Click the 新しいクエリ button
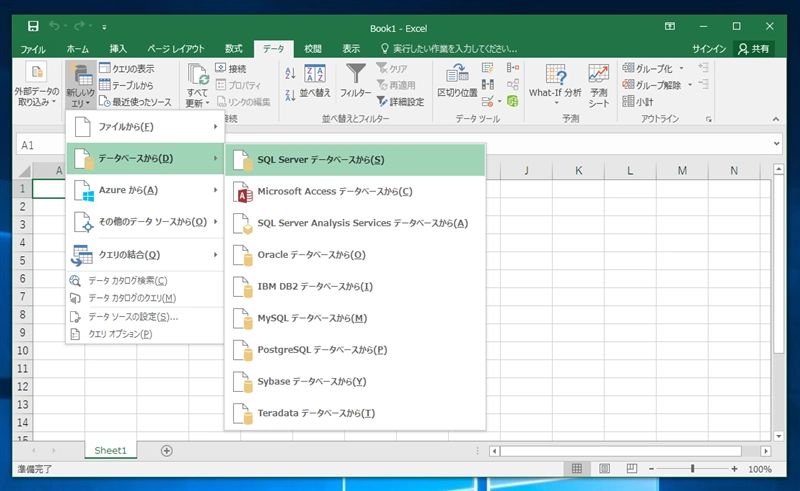Image resolution: width=800 pixels, height=491 pixels. coord(81,85)
